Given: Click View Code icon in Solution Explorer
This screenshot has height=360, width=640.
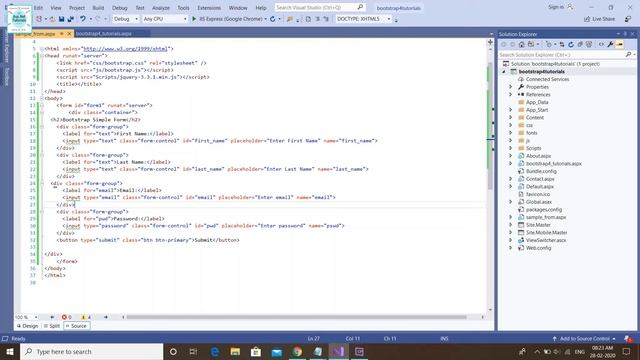Looking at the screenshot, I should point(601,44).
